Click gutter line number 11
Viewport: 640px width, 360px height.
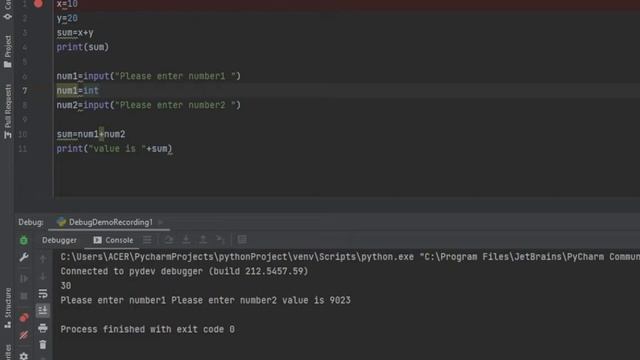click(23, 149)
